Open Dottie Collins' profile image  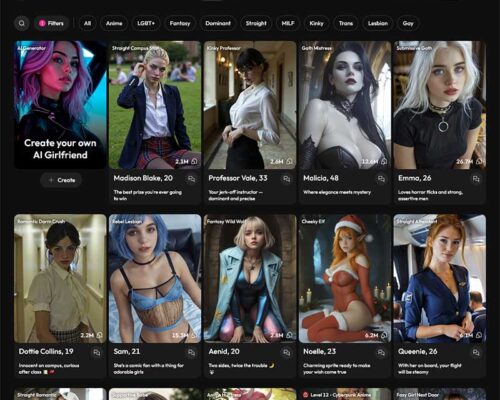click(60, 278)
